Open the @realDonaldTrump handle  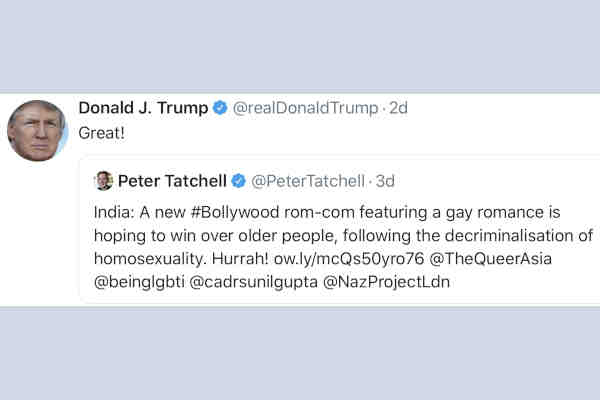pyautogui.click(x=307, y=108)
